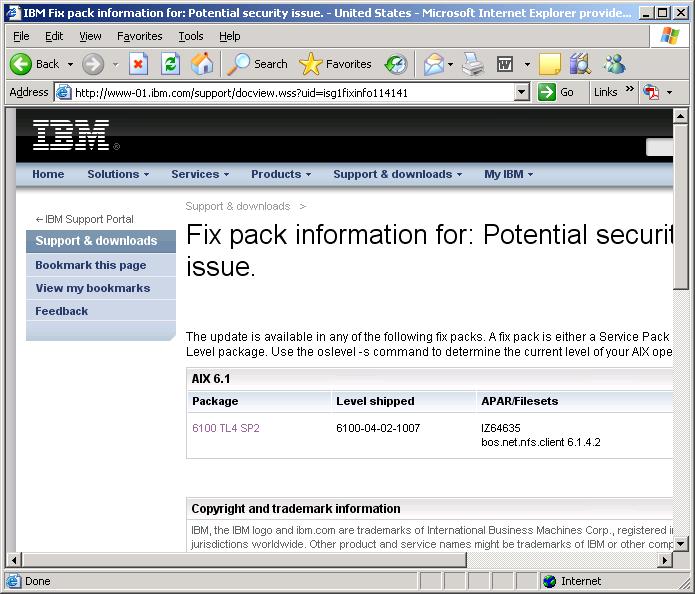The image size is (695, 594).
Task: Click the Support & downloads breadcrumb
Action: point(238,206)
